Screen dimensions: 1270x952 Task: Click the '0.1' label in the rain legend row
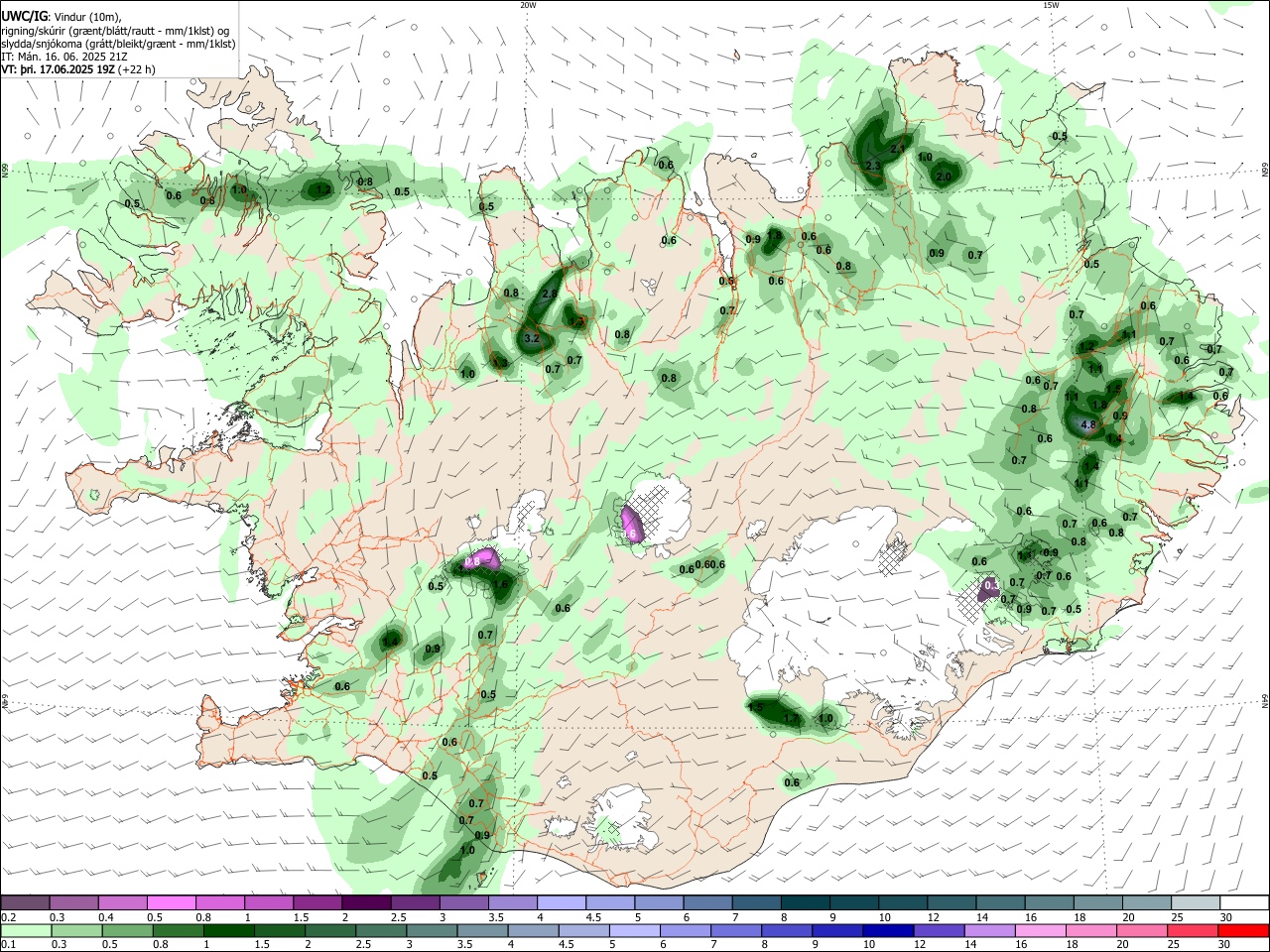[8, 945]
